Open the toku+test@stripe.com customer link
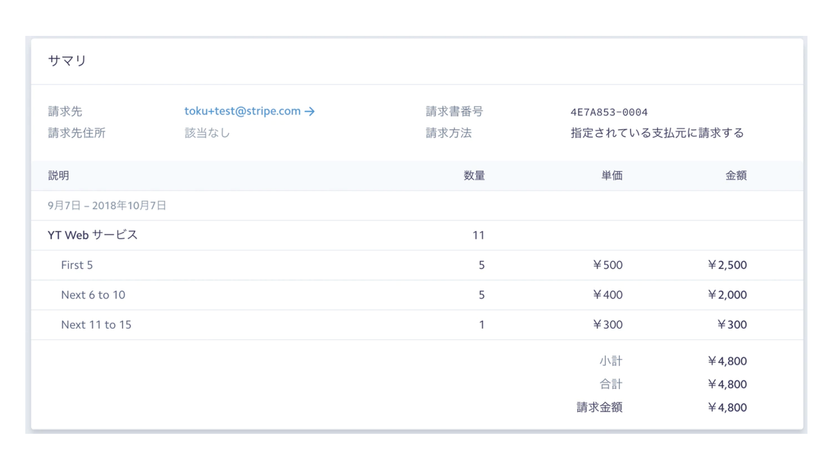 [x=242, y=112]
